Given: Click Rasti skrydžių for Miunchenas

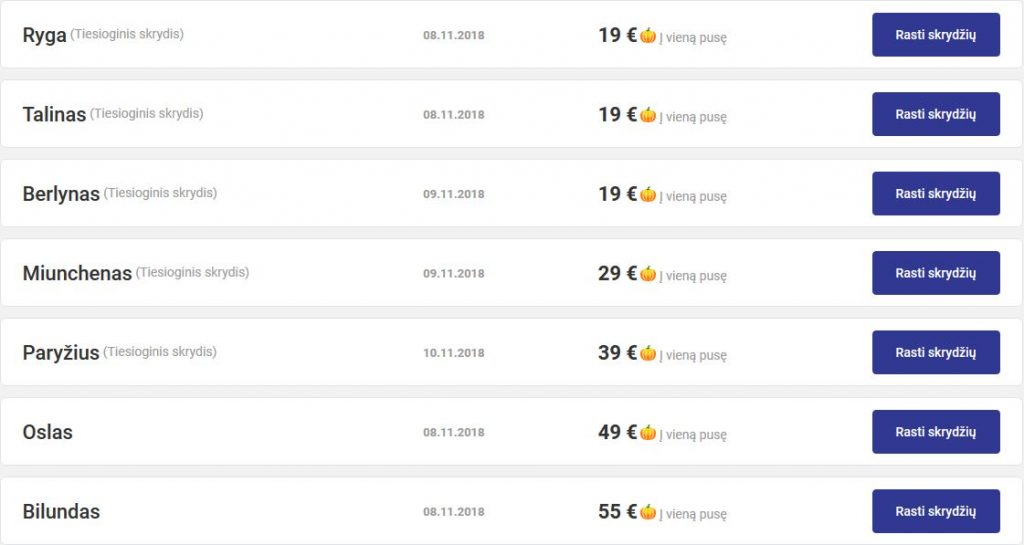Looking at the screenshot, I should click(936, 273).
